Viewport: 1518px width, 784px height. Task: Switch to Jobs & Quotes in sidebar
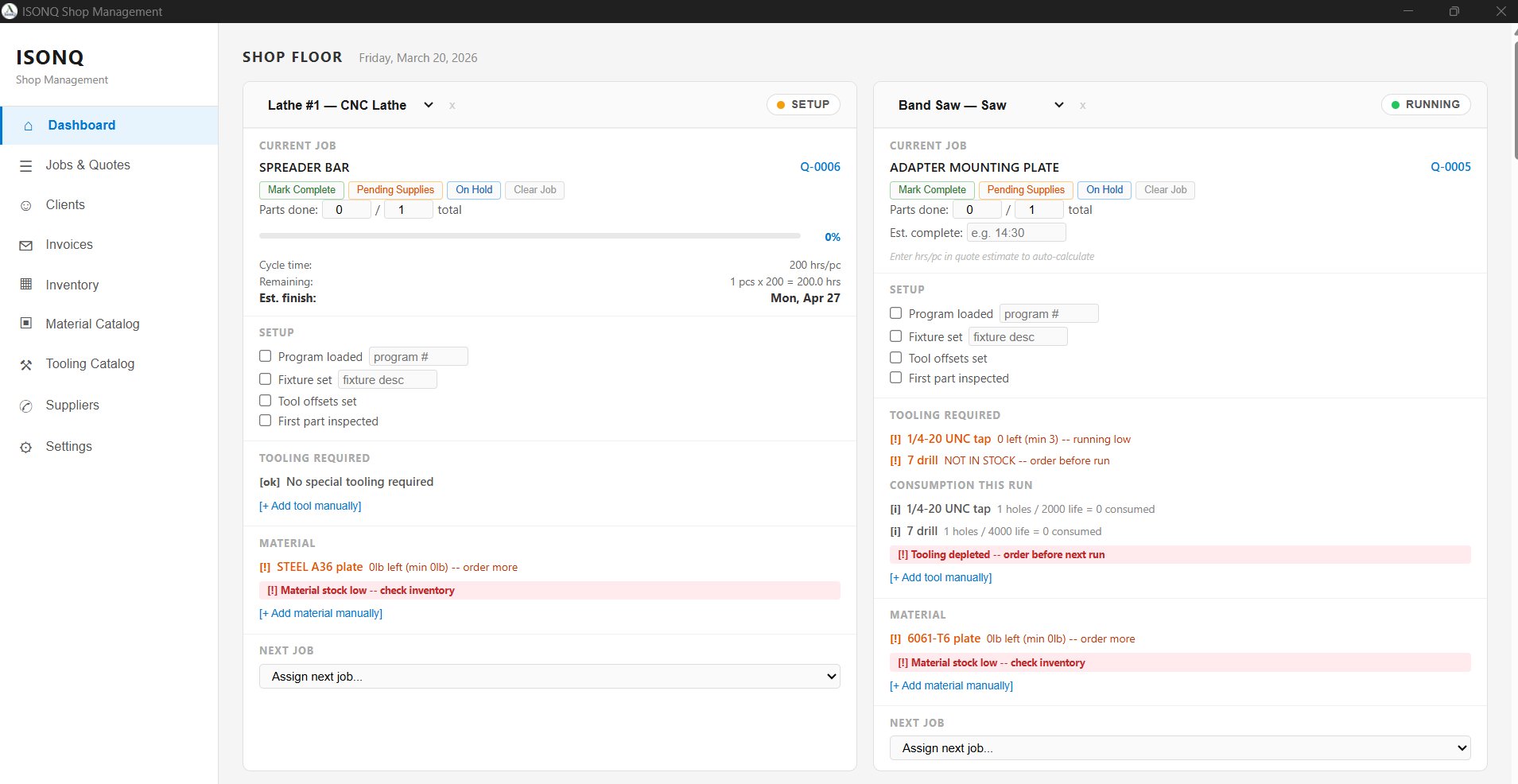(x=26, y=165)
